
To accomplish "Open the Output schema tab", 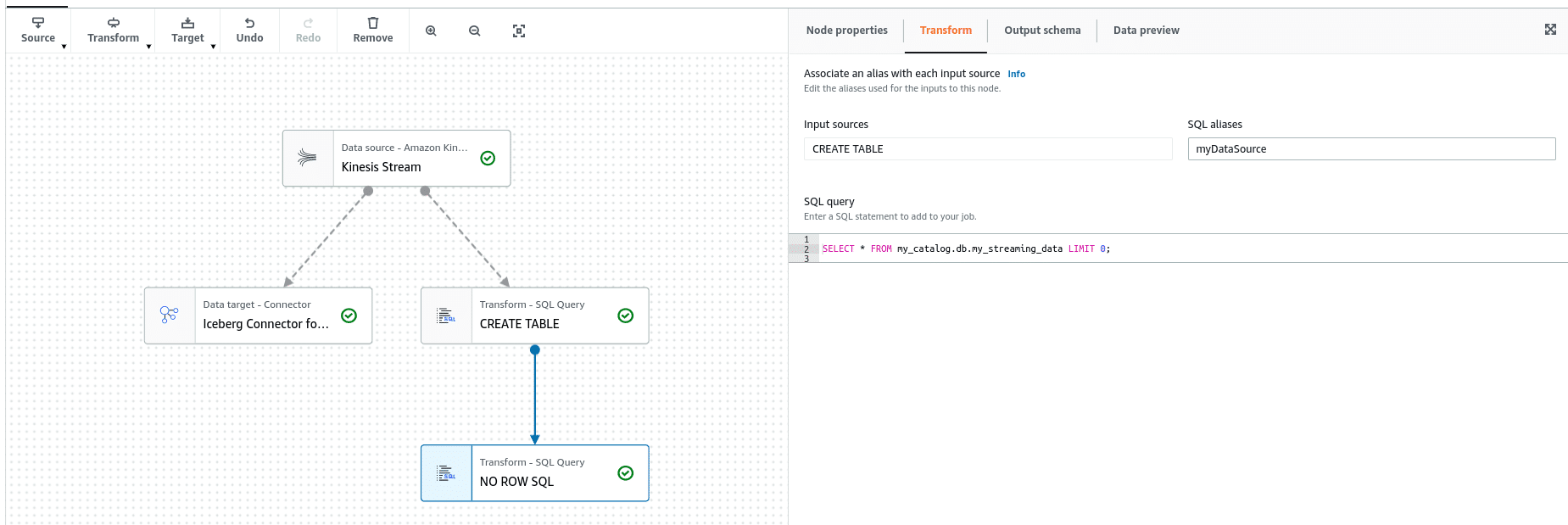I will [x=1042, y=31].
